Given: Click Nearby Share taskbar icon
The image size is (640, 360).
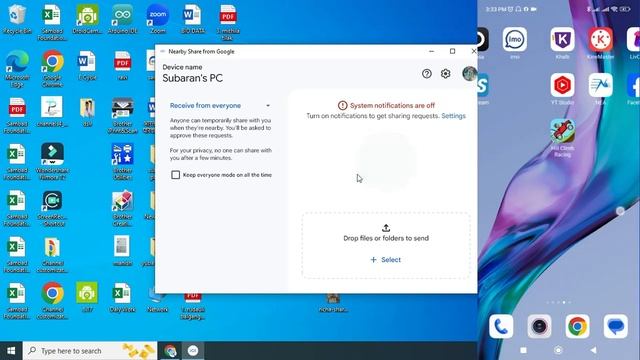Looking at the screenshot, I should click(x=193, y=351).
